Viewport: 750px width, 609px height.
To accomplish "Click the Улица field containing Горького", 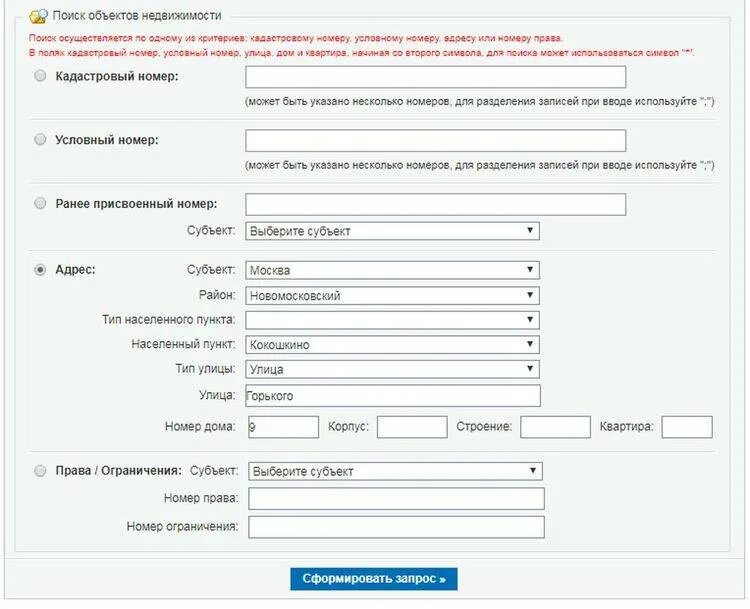I will tap(392, 396).
